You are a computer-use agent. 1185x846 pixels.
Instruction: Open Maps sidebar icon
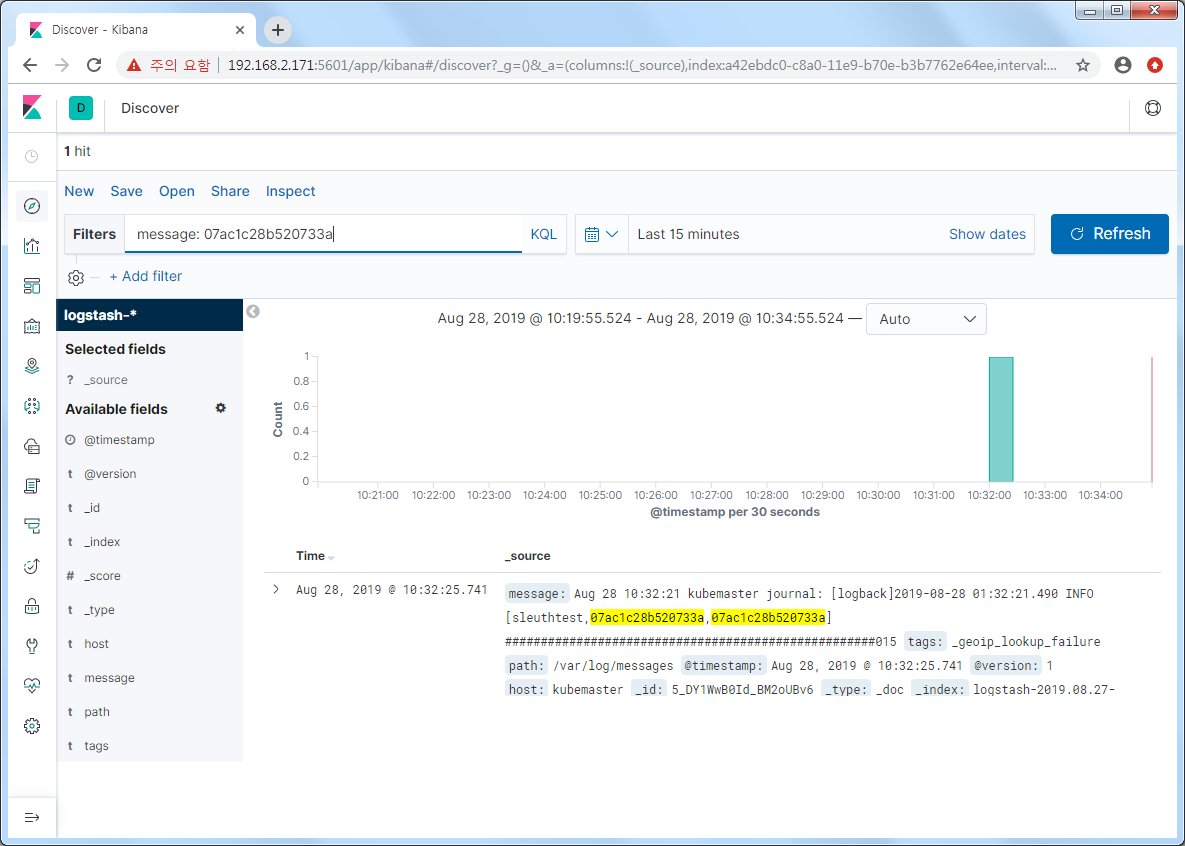[x=32, y=366]
